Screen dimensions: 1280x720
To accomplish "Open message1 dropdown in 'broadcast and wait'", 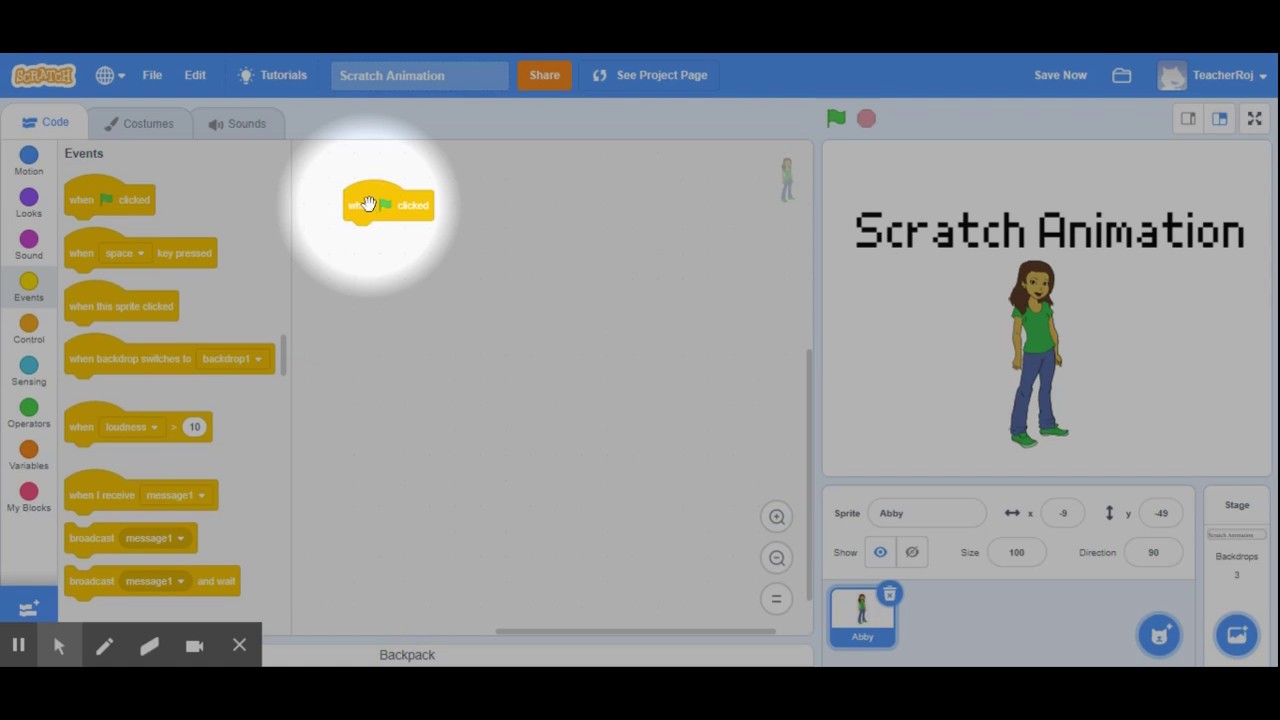I will [x=155, y=581].
